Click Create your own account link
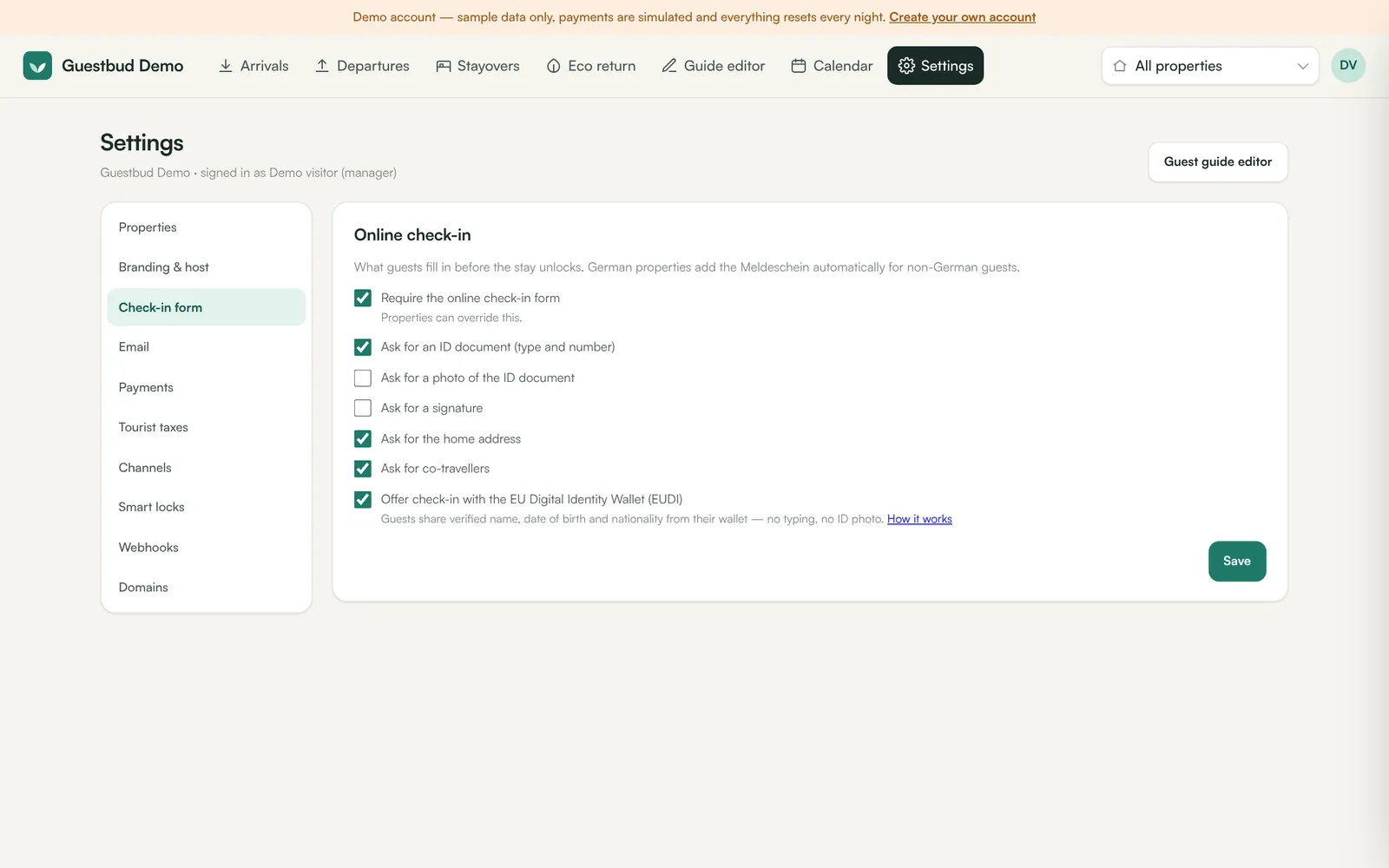The width and height of the screenshot is (1389, 868). pyautogui.click(x=962, y=16)
